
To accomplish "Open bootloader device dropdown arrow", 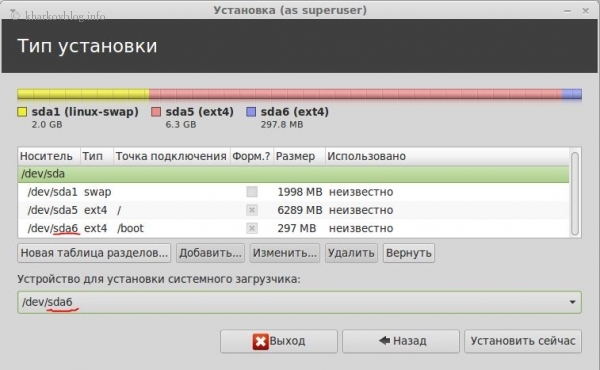I will tap(572, 302).
